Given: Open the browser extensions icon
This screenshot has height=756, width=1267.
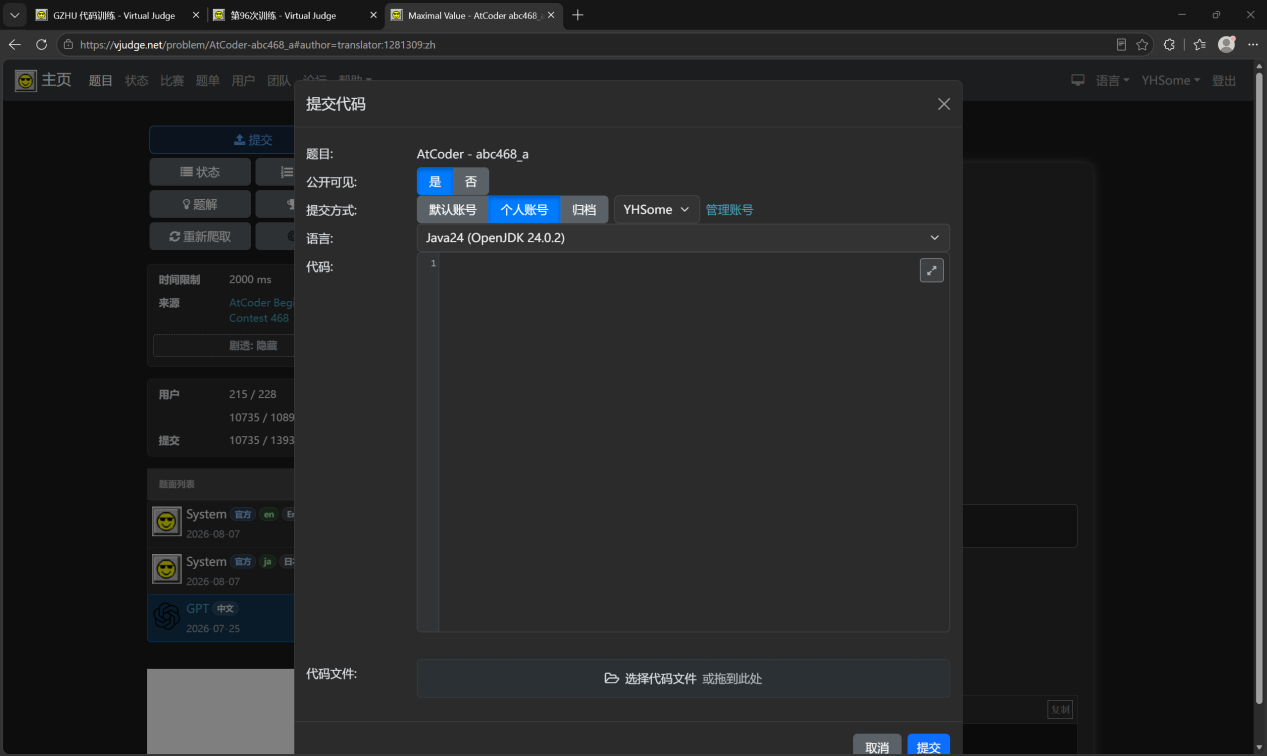Looking at the screenshot, I should point(1169,44).
